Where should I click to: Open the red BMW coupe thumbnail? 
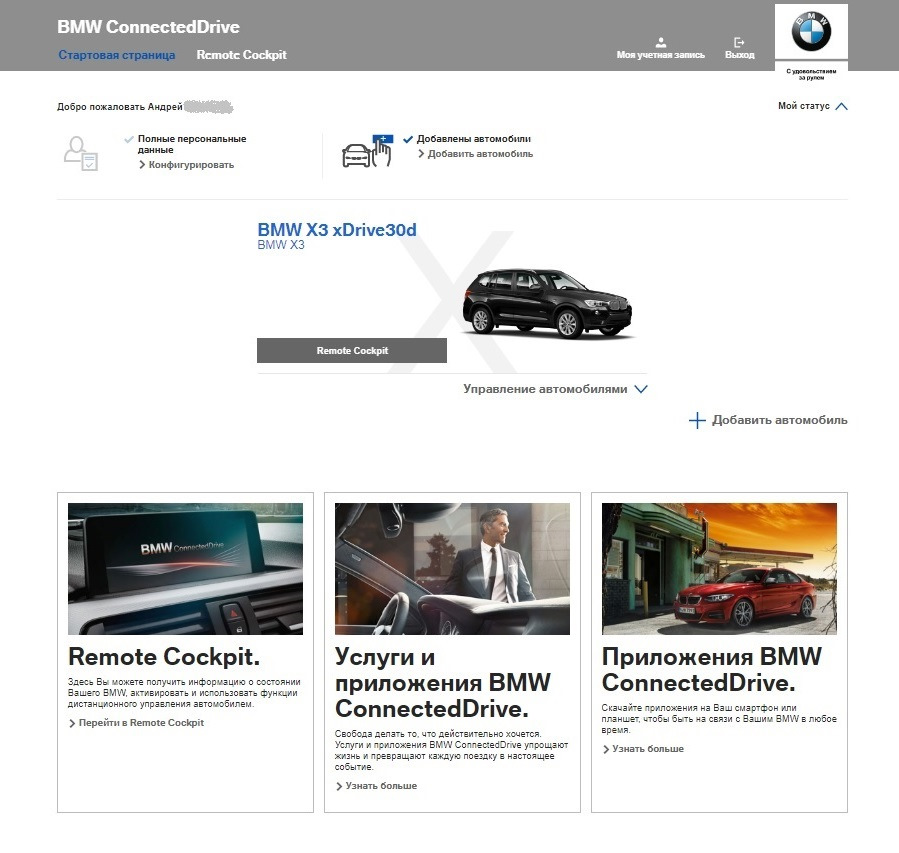pos(720,569)
